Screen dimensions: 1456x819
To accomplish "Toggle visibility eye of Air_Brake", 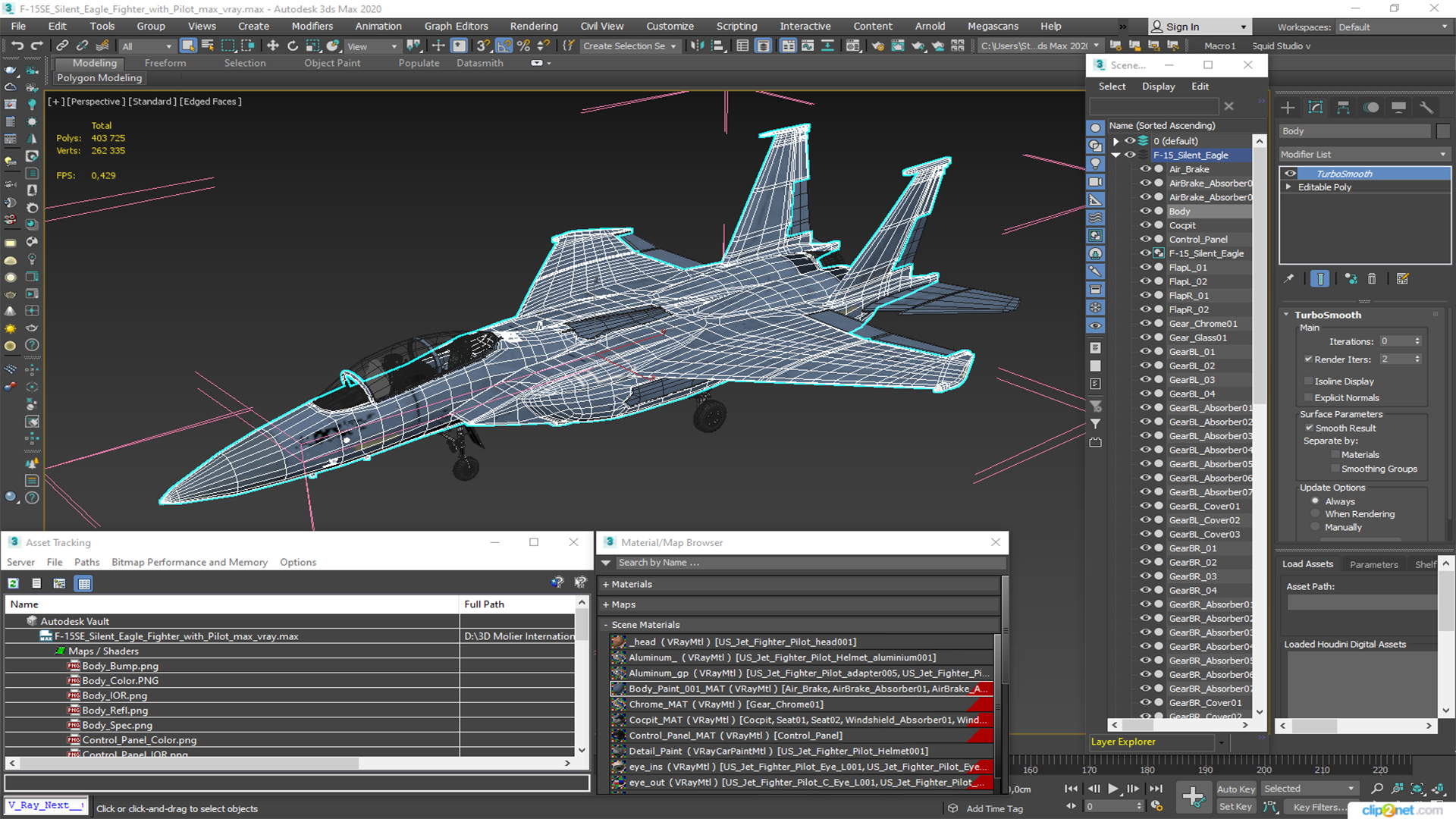I will 1145,169.
